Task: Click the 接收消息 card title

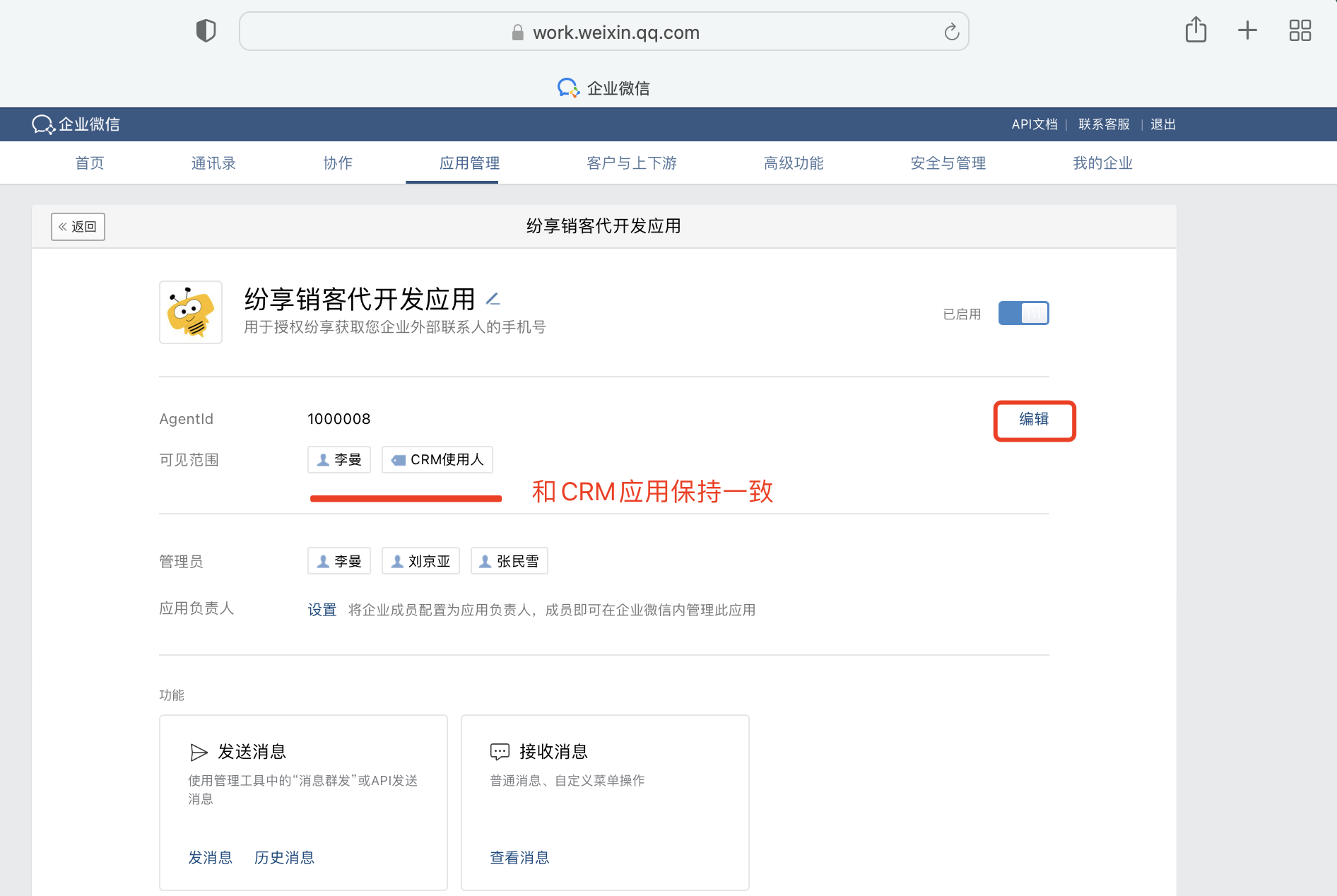Action: click(x=554, y=752)
